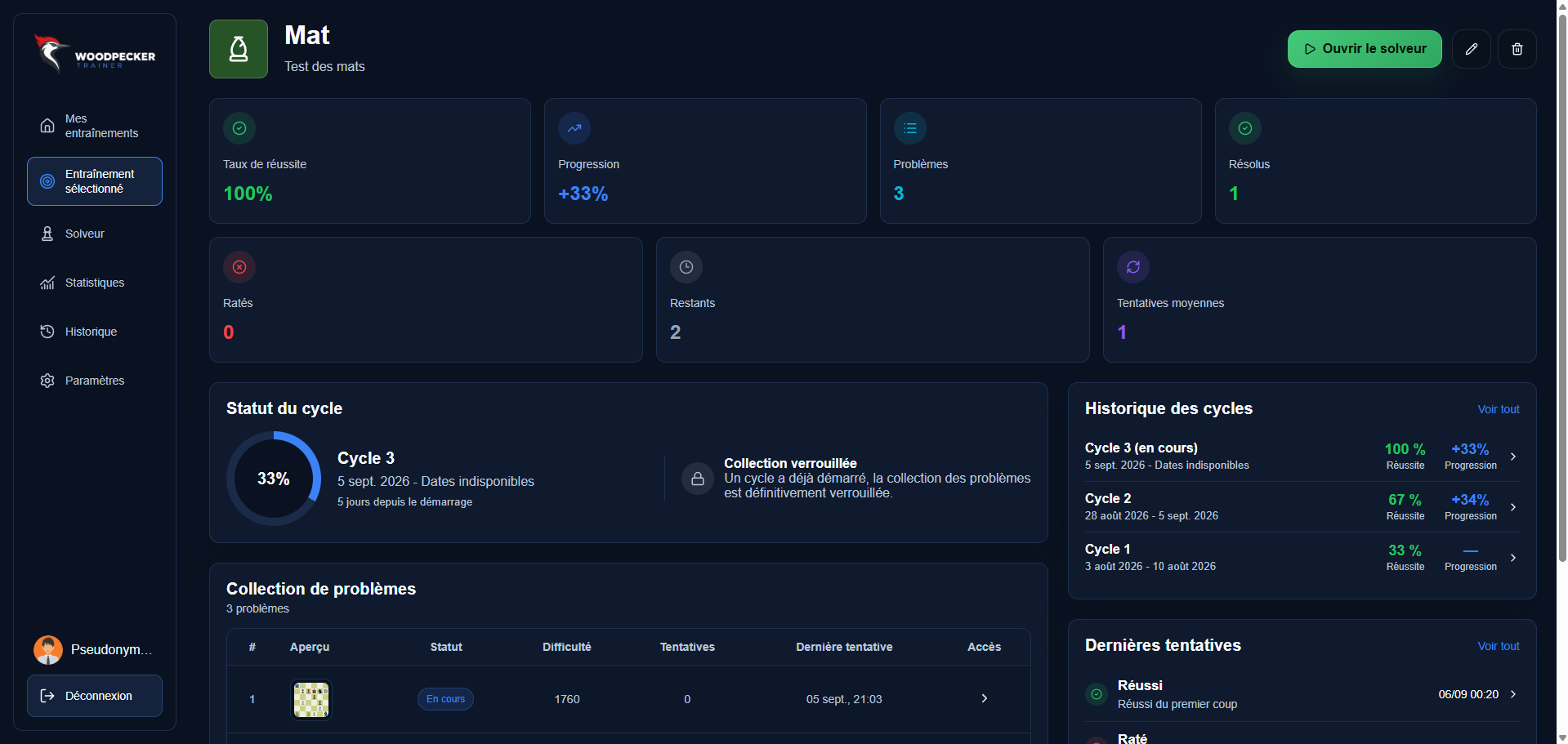Open problem 1 access chevron
Viewport: 1568px width, 744px height.
coord(984,698)
